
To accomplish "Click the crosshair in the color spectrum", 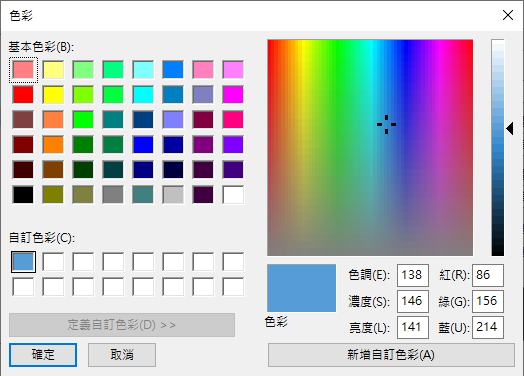I will pos(386,124).
